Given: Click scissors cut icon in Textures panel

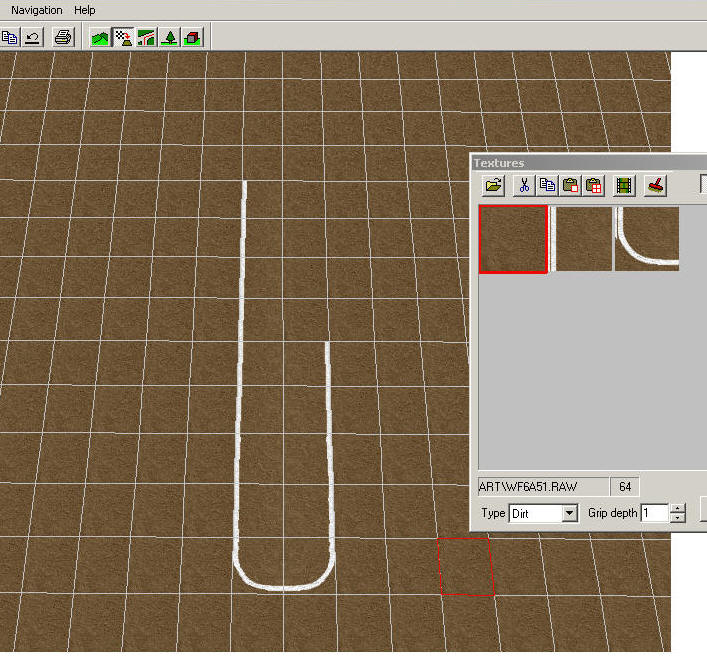Looking at the screenshot, I should click(523, 185).
